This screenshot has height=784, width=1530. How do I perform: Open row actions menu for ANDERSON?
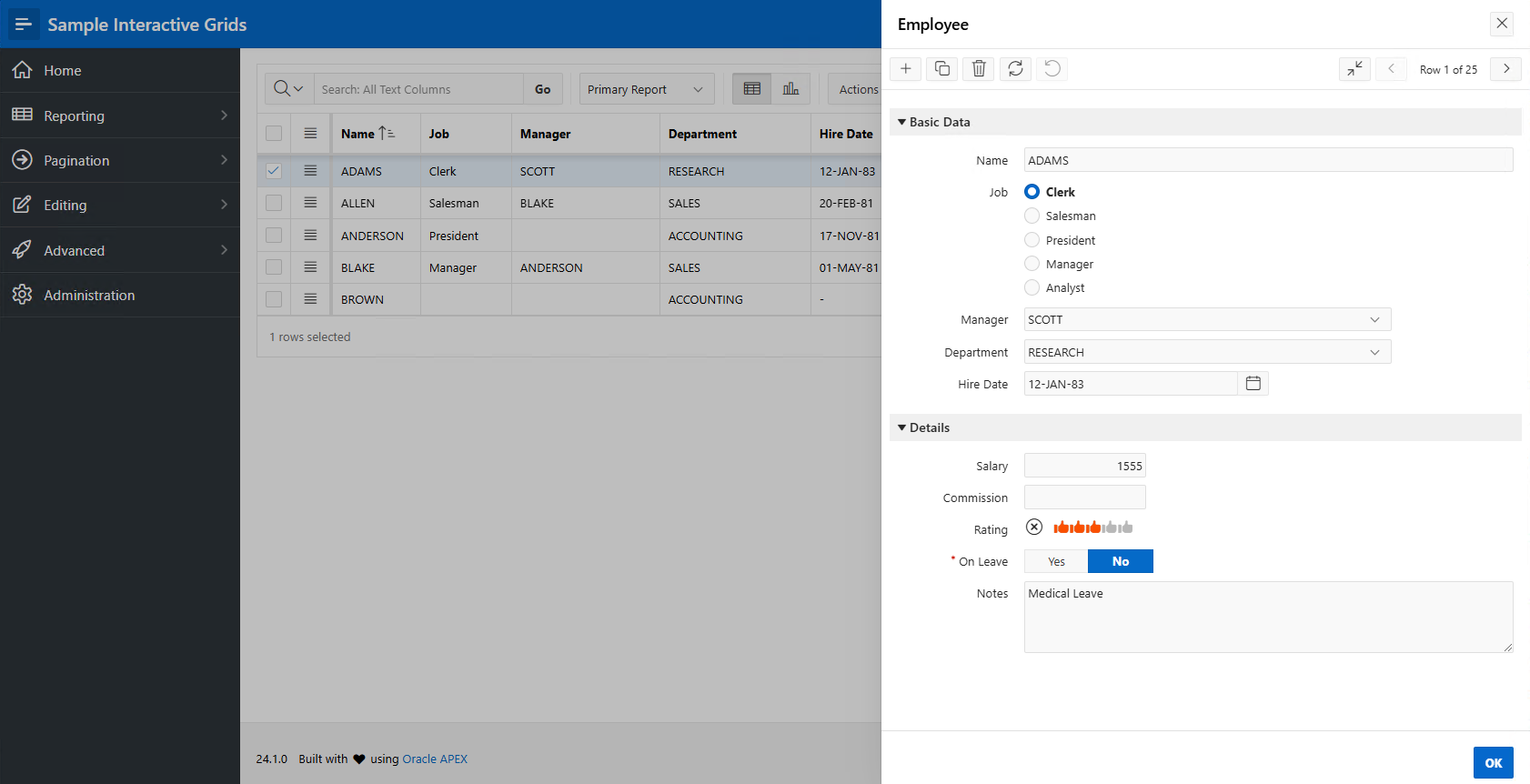(x=310, y=236)
